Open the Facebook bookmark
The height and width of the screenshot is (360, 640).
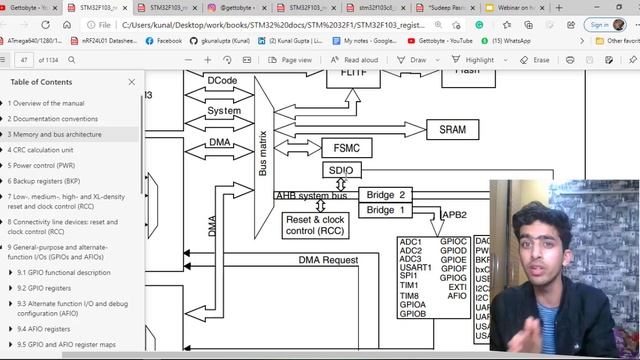[164, 41]
